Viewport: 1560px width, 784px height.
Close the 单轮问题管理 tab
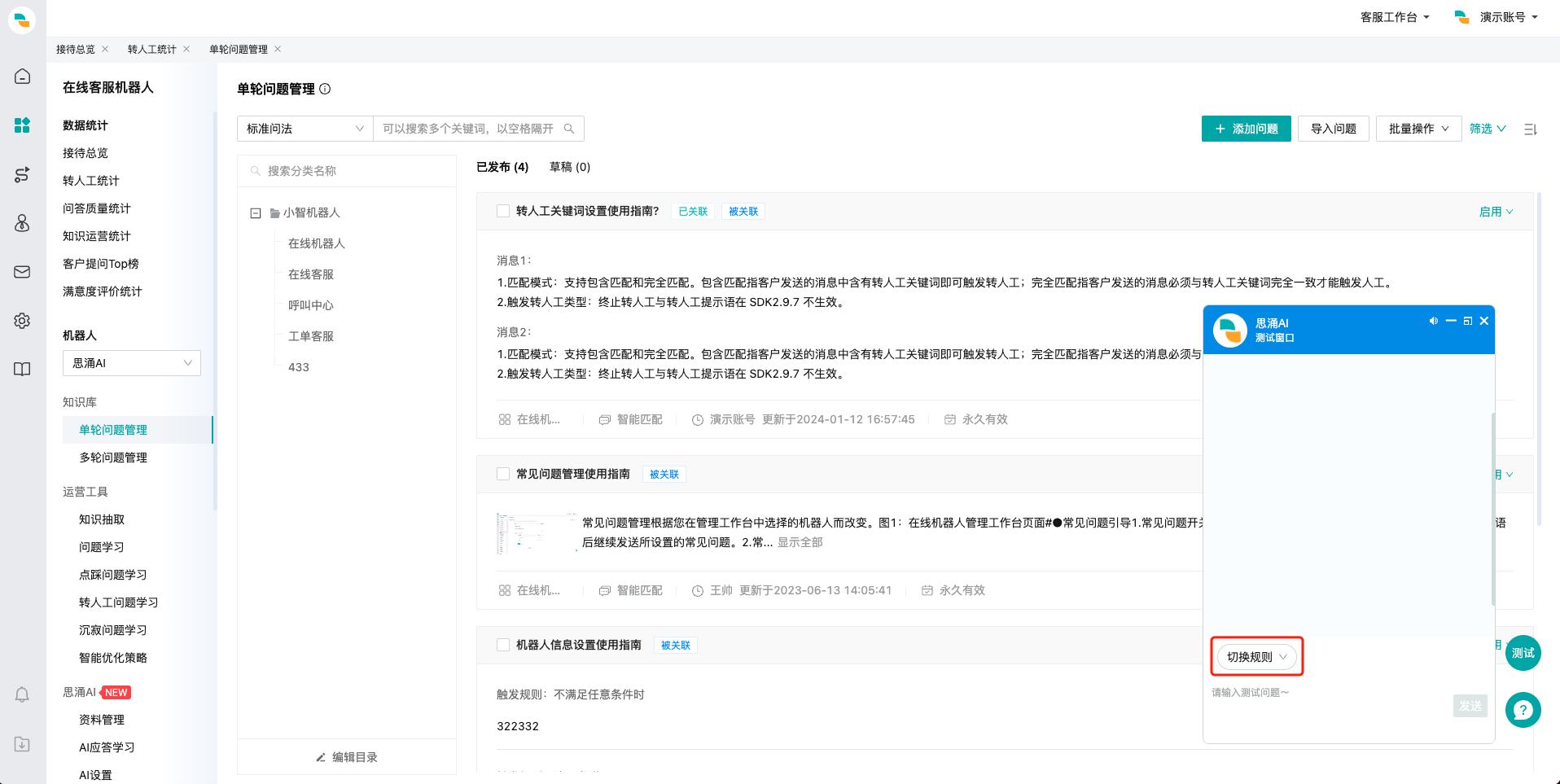coord(278,49)
